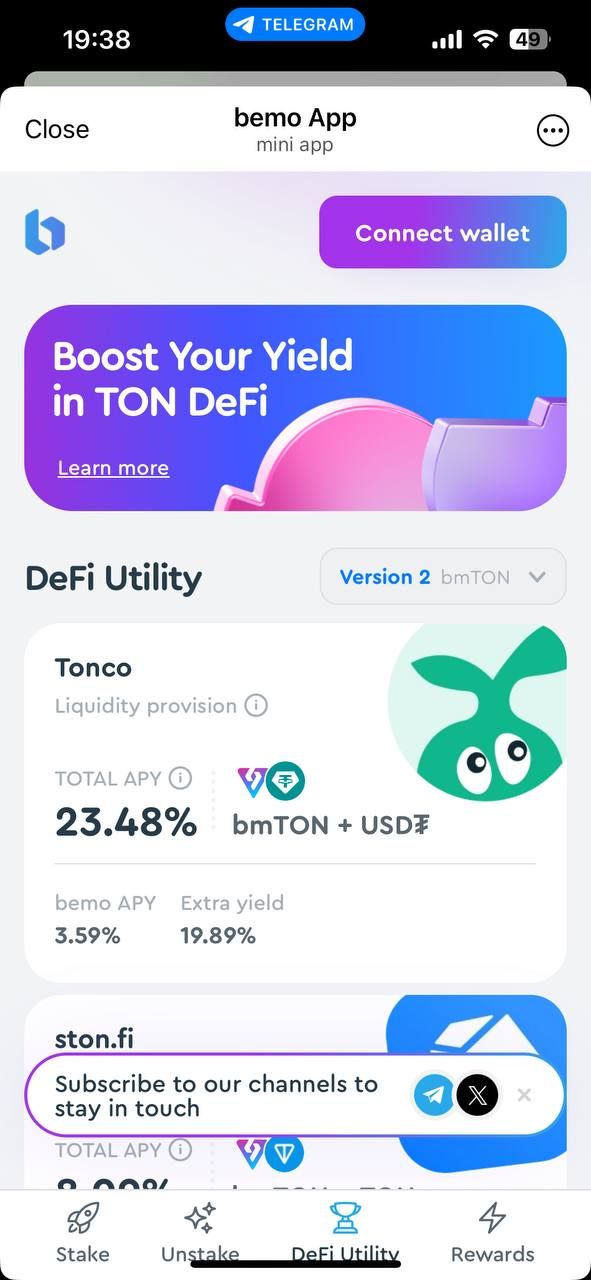
Task: Switch to the Unstake tab
Action: click(200, 1233)
